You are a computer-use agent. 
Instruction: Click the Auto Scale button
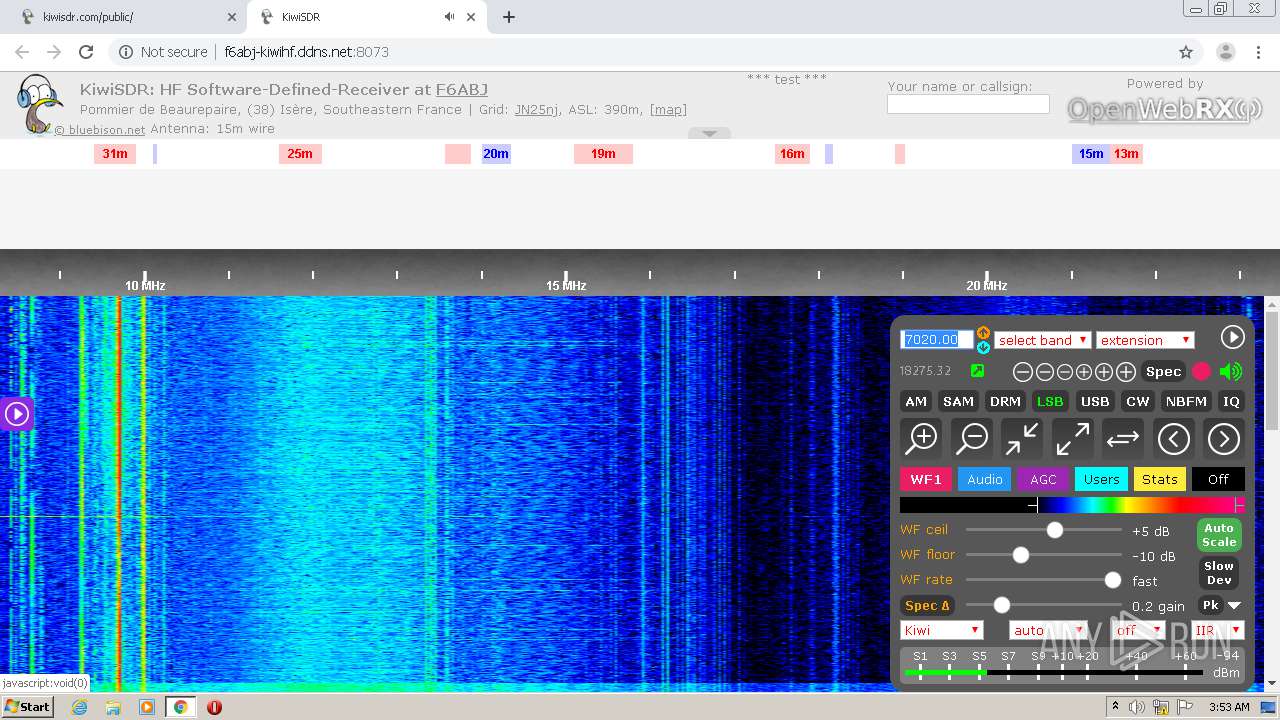click(1219, 535)
